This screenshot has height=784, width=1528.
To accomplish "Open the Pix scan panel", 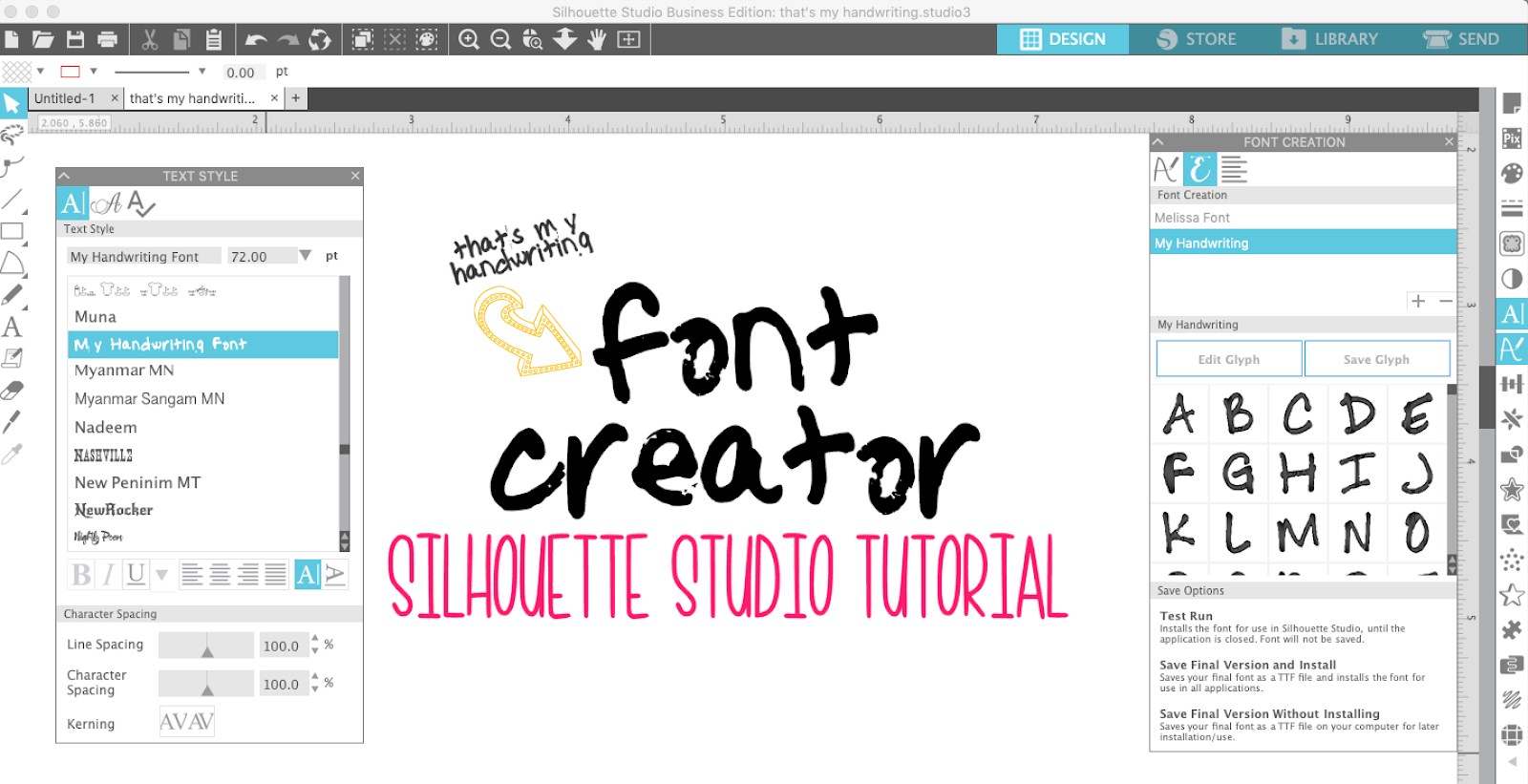I will [1512, 138].
